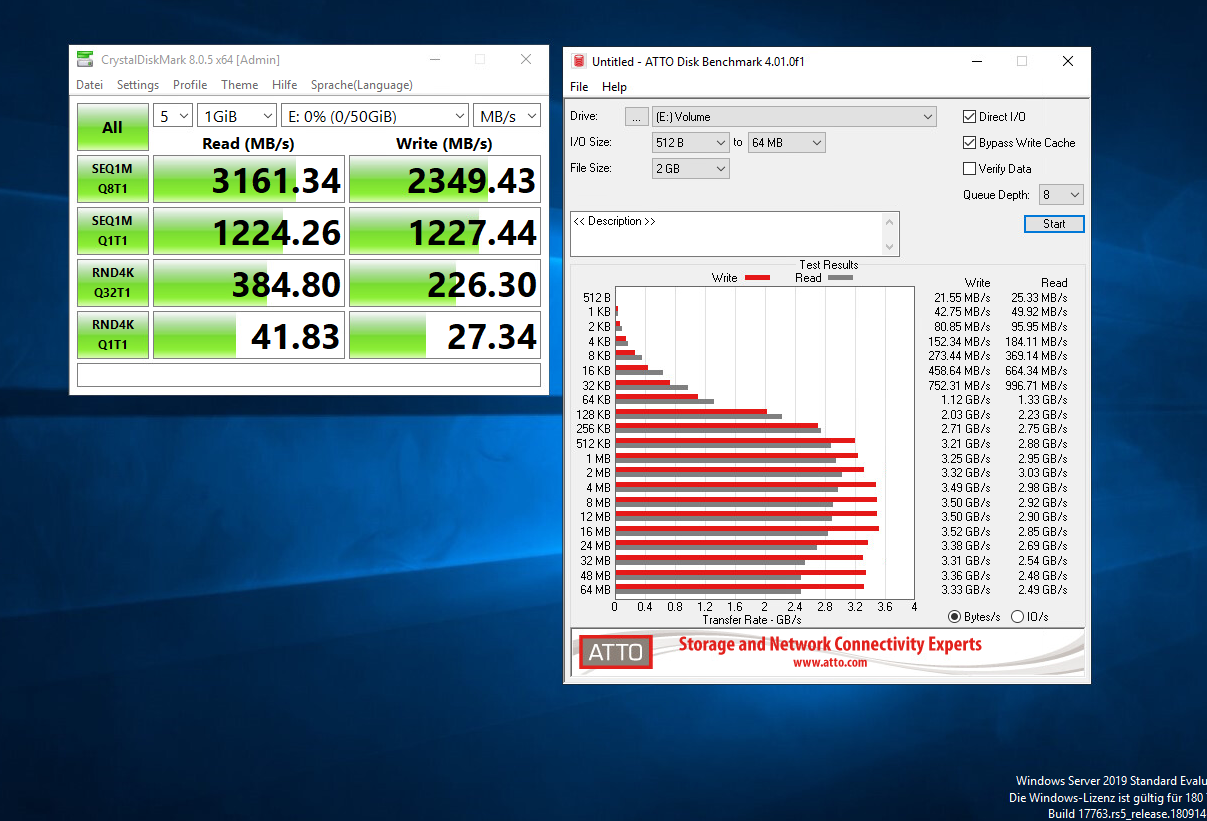The width and height of the screenshot is (1207, 821).
Task: Click the RND4K Q1T1 write value 27.34
Action: [x=445, y=335]
